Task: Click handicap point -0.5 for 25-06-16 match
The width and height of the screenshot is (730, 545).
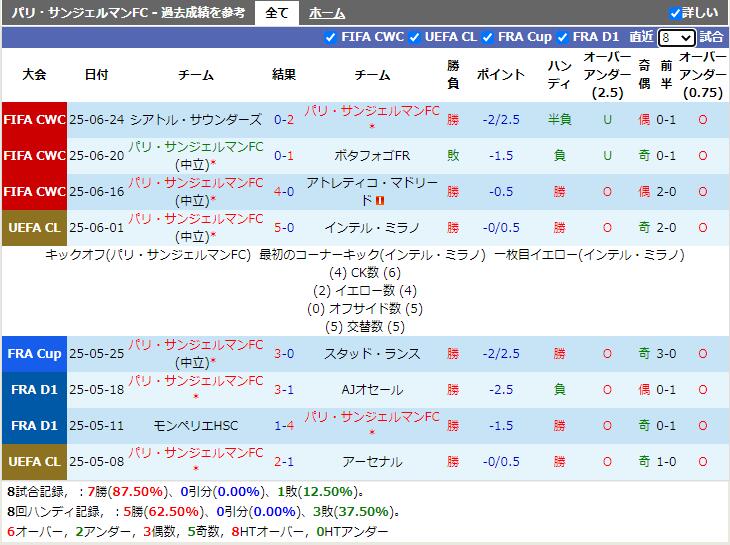Action: coord(501,191)
